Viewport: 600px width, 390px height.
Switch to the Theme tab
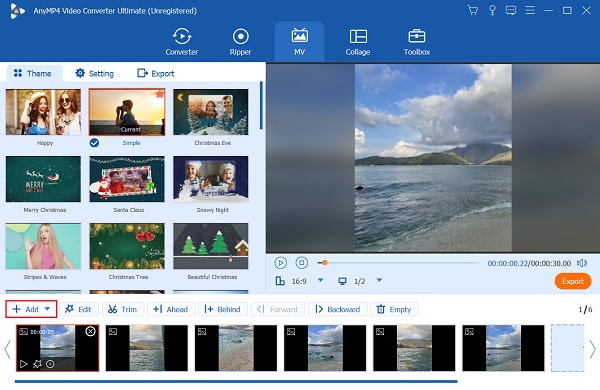(33, 73)
